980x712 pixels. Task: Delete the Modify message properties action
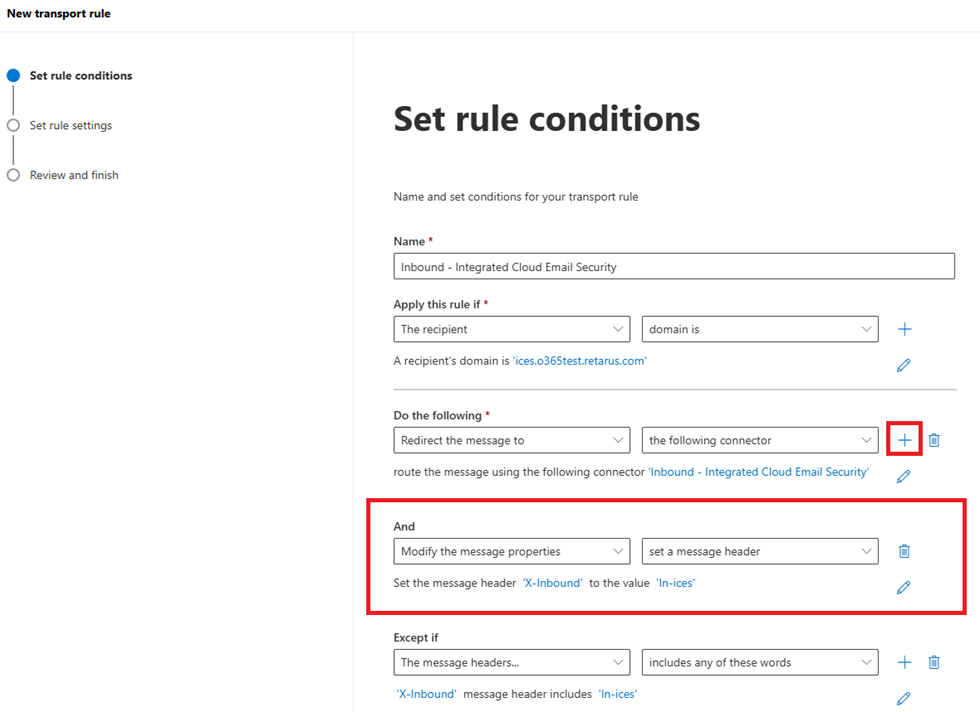(x=904, y=551)
